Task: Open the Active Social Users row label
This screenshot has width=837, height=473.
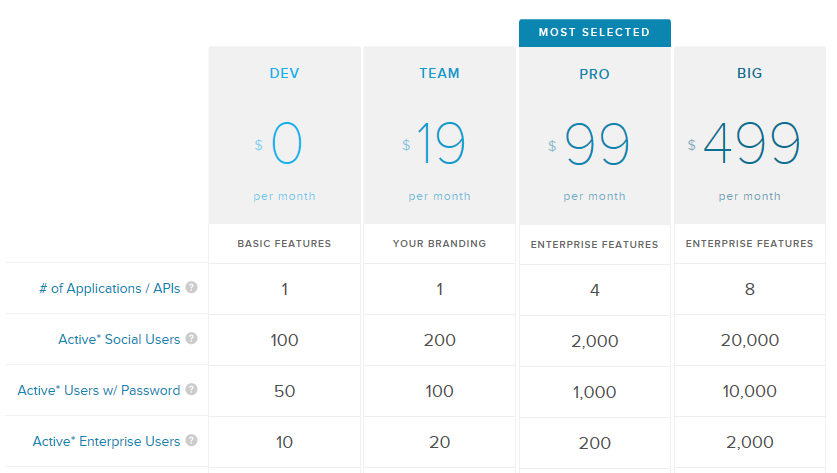Action: point(119,339)
